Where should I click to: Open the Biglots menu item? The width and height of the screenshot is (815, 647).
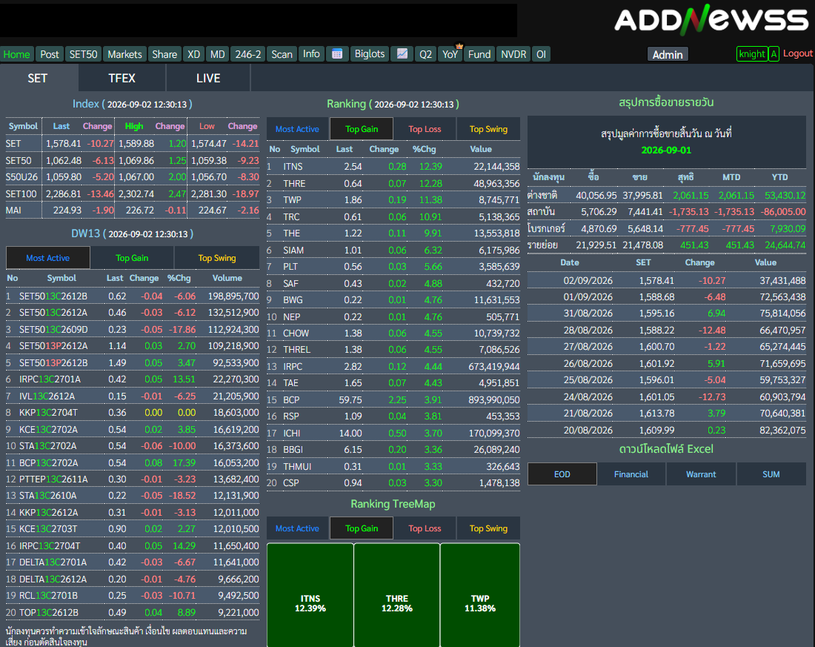tap(370, 54)
